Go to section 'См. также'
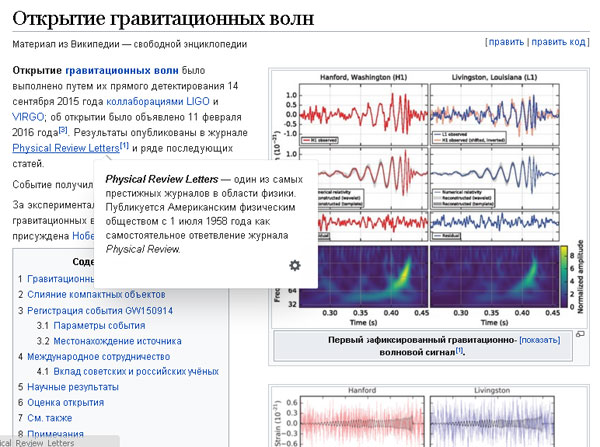The height and width of the screenshot is (447, 600). [49, 418]
